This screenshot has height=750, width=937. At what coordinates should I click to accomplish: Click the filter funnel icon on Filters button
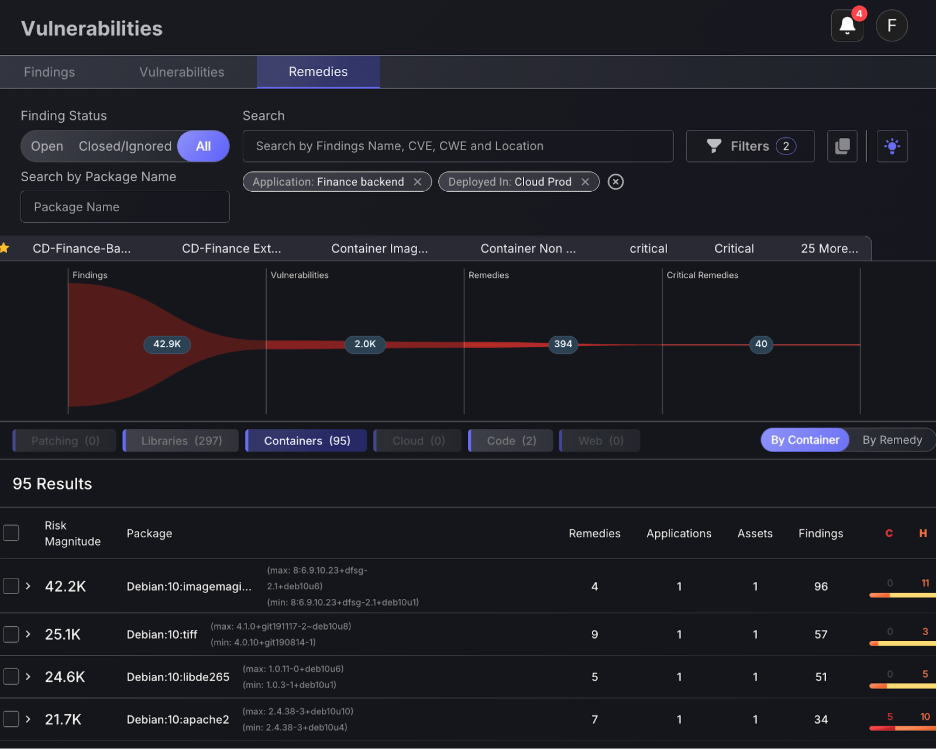click(x=713, y=146)
